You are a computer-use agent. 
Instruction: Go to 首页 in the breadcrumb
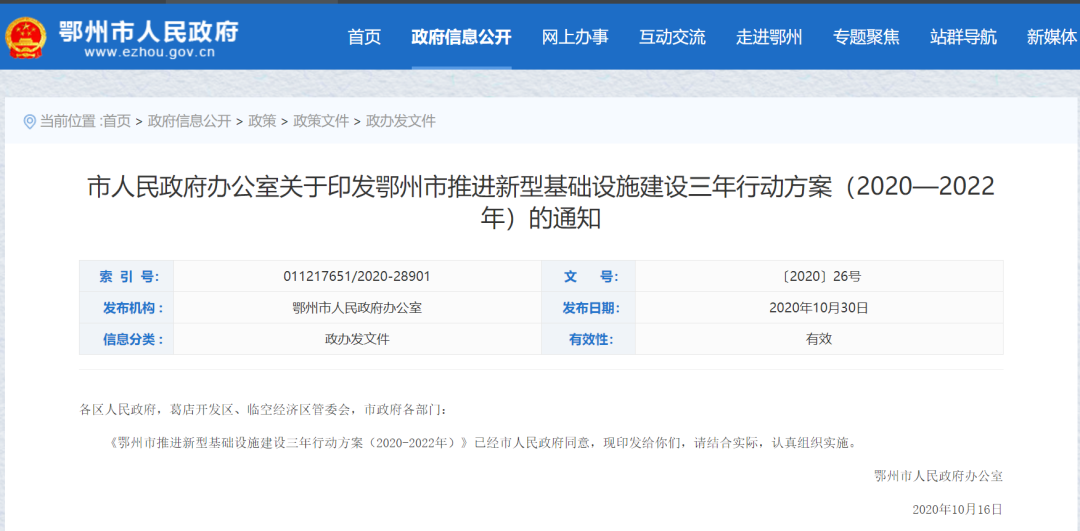117,121
